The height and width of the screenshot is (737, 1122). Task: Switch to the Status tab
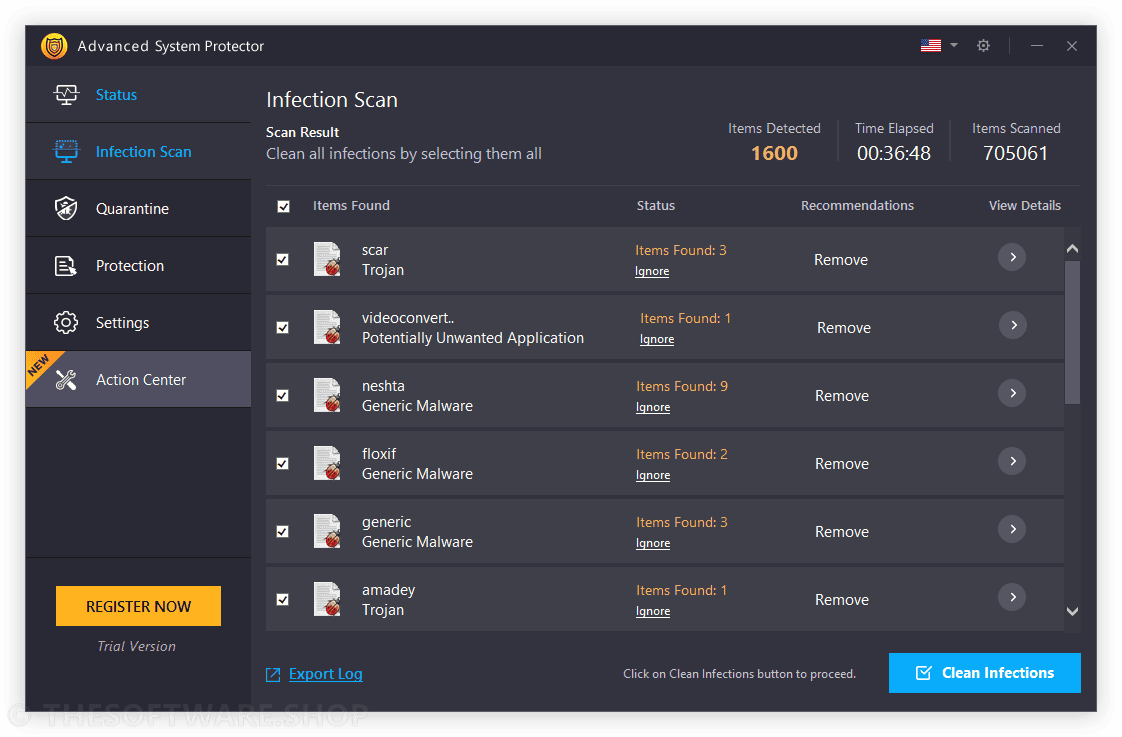138,94
